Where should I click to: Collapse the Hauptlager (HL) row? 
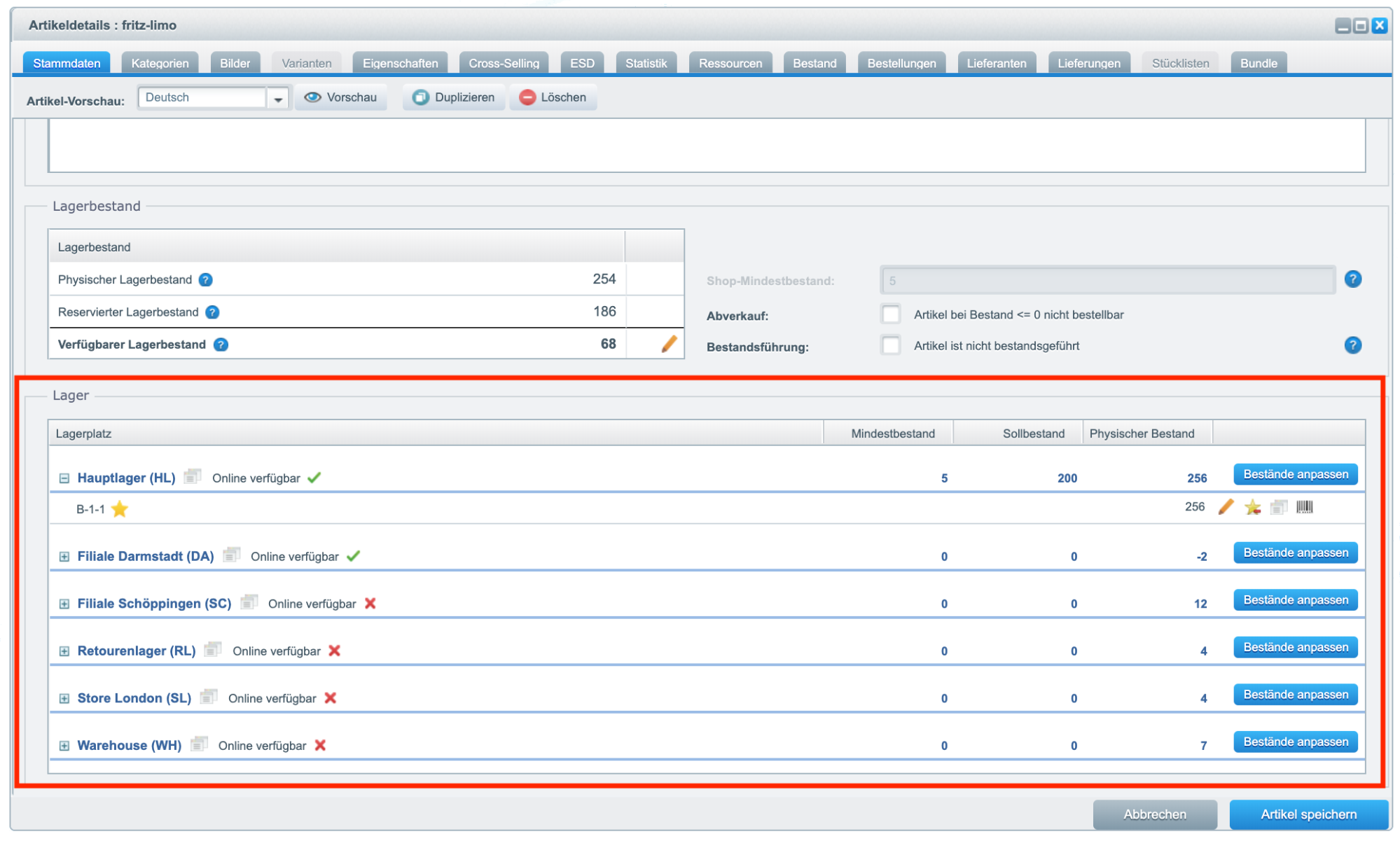pos(64,478)
